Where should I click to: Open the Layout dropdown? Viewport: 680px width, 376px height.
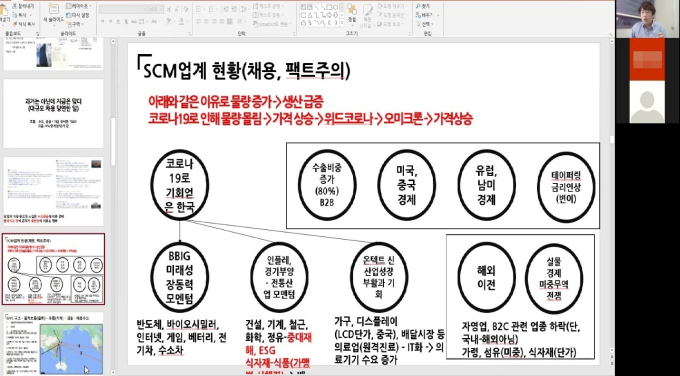77,7
